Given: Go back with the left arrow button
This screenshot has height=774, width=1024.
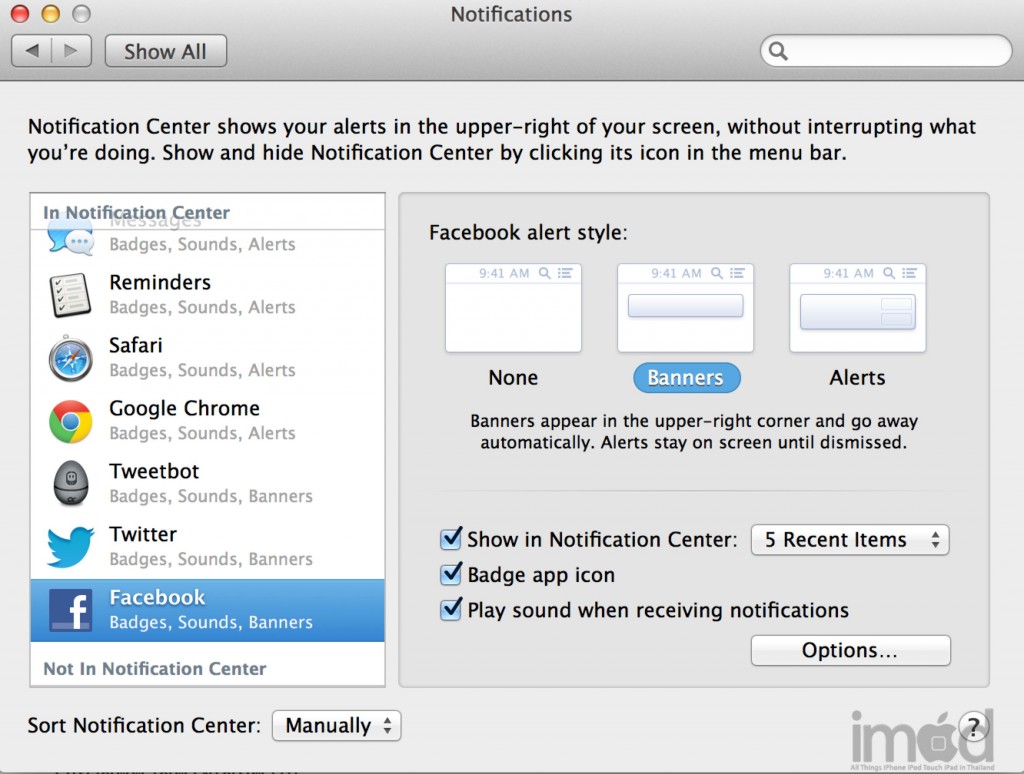Looking at the screenshot, I should 32,51.
